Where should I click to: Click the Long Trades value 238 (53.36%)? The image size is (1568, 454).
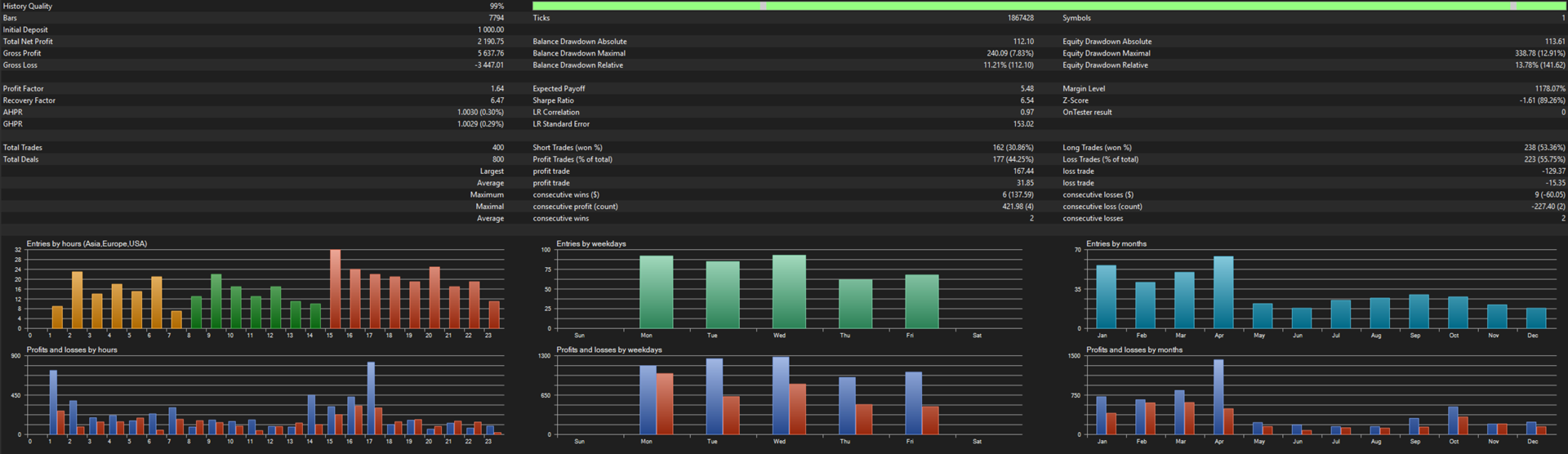(1544, 148)
